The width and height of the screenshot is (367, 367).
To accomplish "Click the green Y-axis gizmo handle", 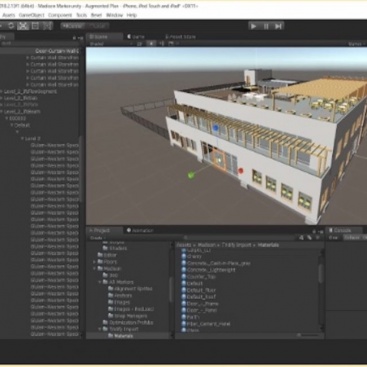I will click(x=191, y=175).
